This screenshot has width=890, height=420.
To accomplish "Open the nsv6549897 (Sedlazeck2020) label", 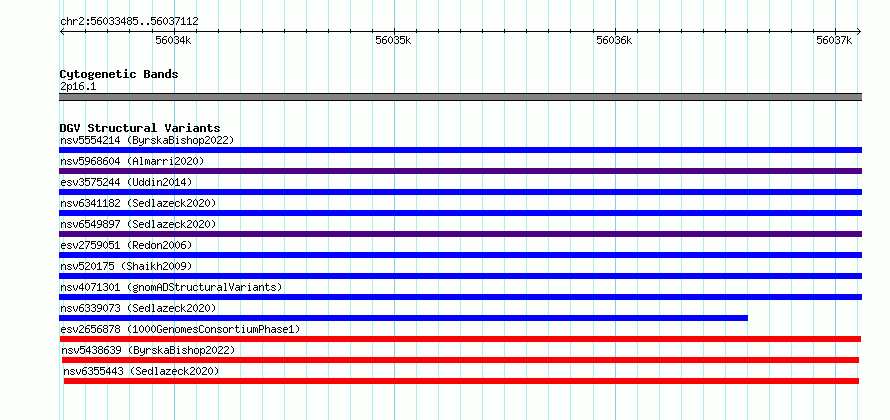I will click(x=138, y=224).
